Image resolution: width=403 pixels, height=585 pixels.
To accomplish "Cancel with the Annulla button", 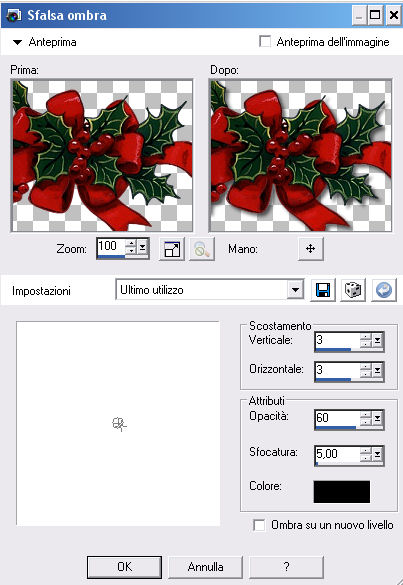I will click(x=205, y=567).
